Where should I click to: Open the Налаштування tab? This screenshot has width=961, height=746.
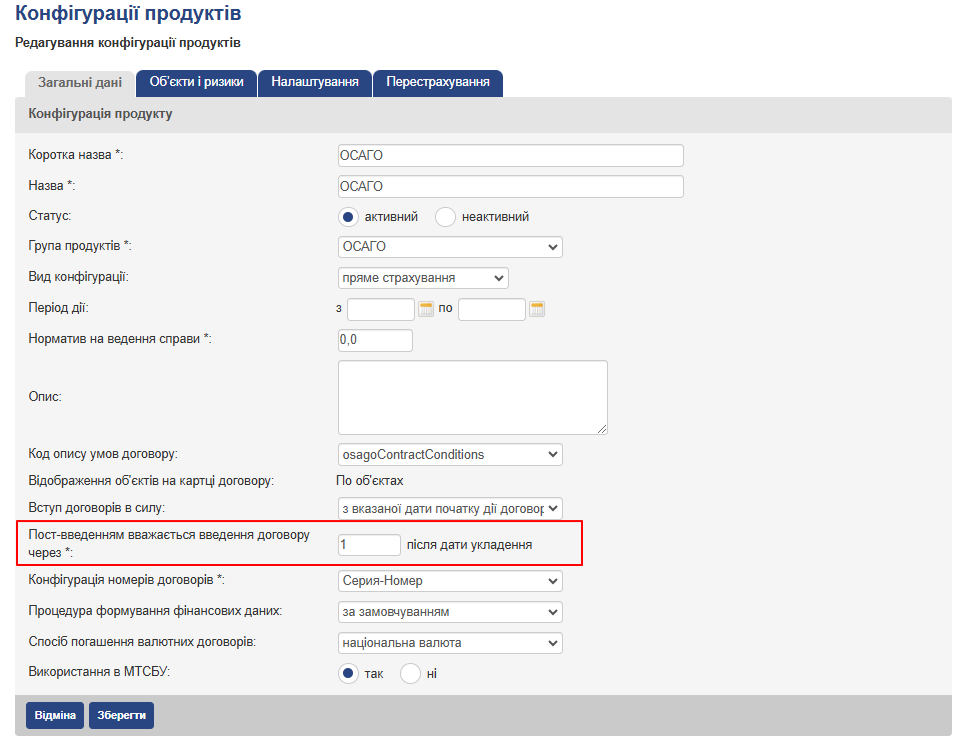click(x=315, y=82)
